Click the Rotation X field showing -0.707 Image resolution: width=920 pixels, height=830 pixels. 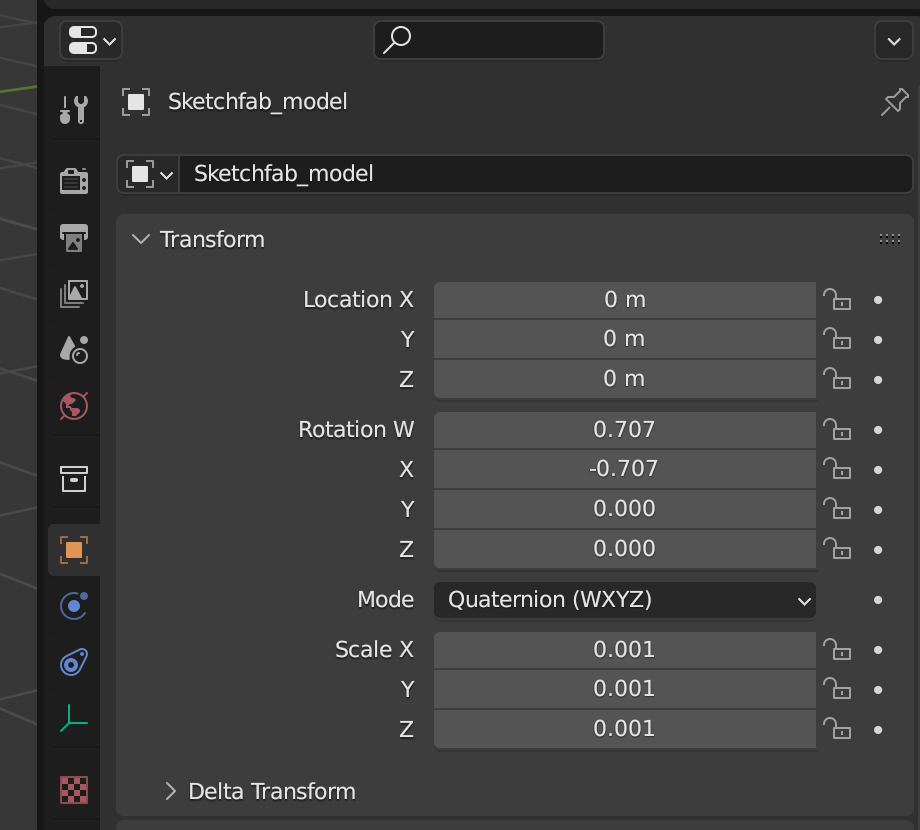625,469
